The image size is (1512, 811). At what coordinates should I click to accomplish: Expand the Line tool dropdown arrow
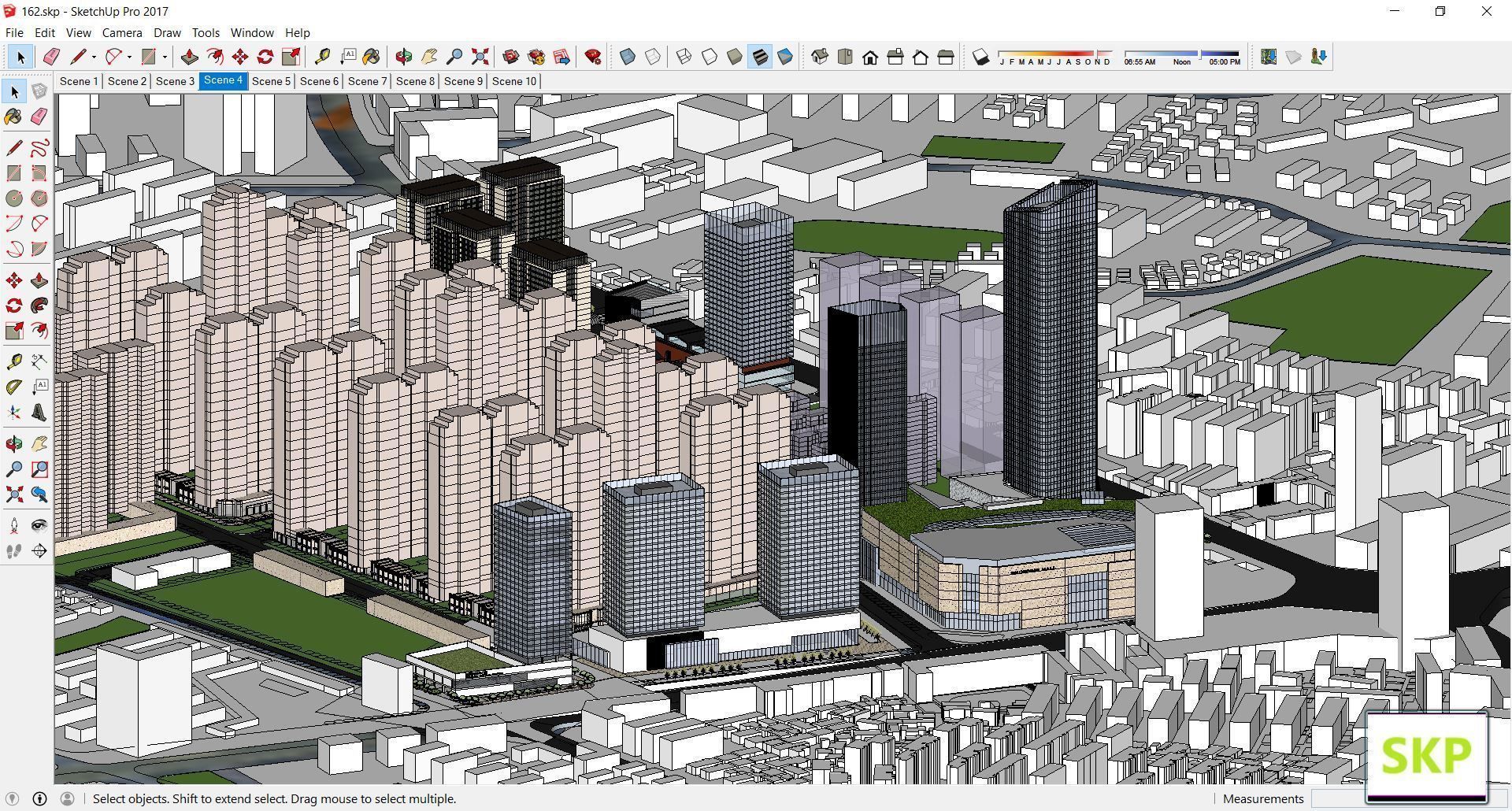94,57
